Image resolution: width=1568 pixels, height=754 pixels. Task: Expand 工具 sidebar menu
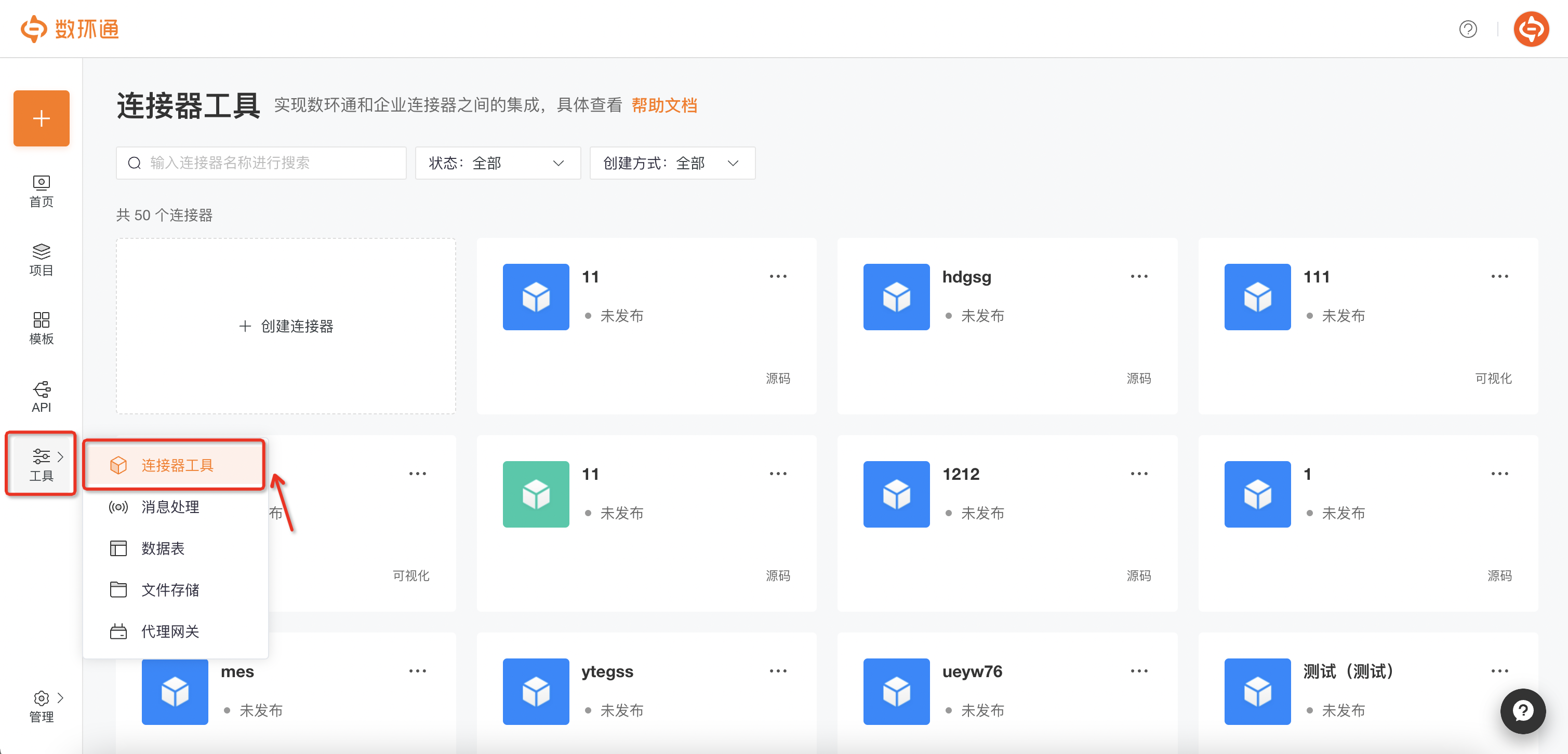pyautogui.click(x=42, y=465)
